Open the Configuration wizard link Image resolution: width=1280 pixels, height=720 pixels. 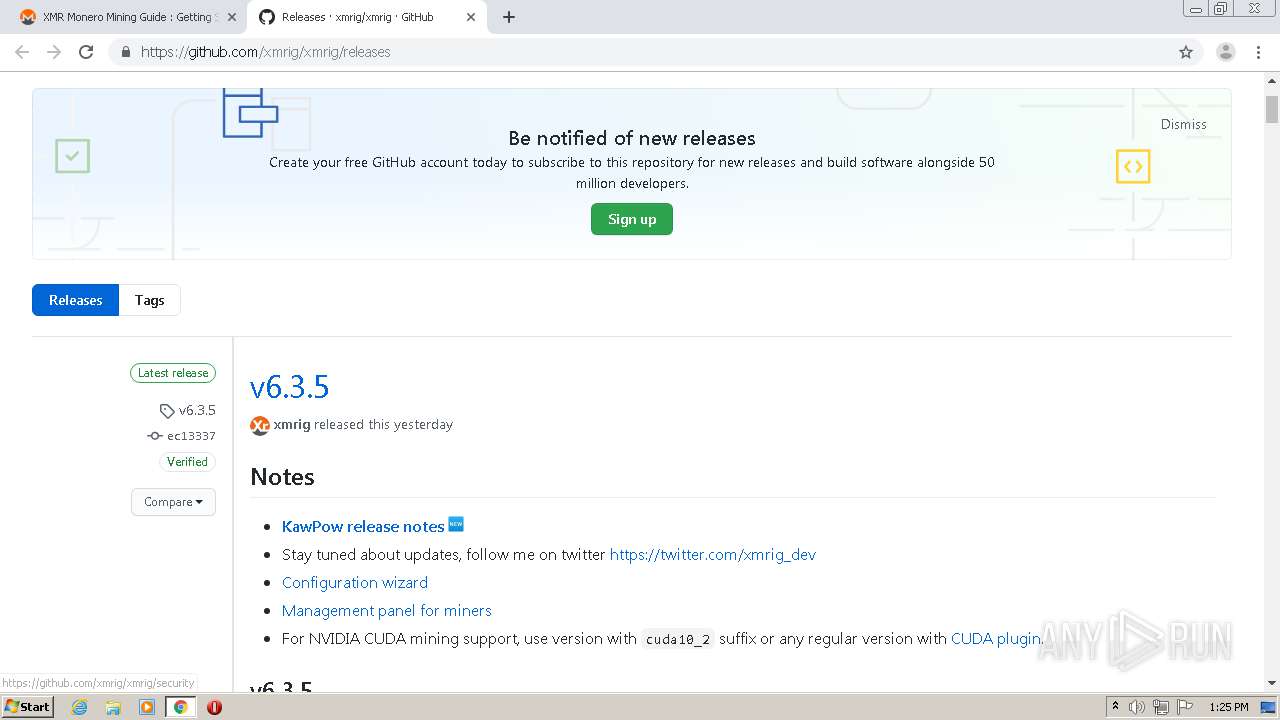(x=355, y=582)
